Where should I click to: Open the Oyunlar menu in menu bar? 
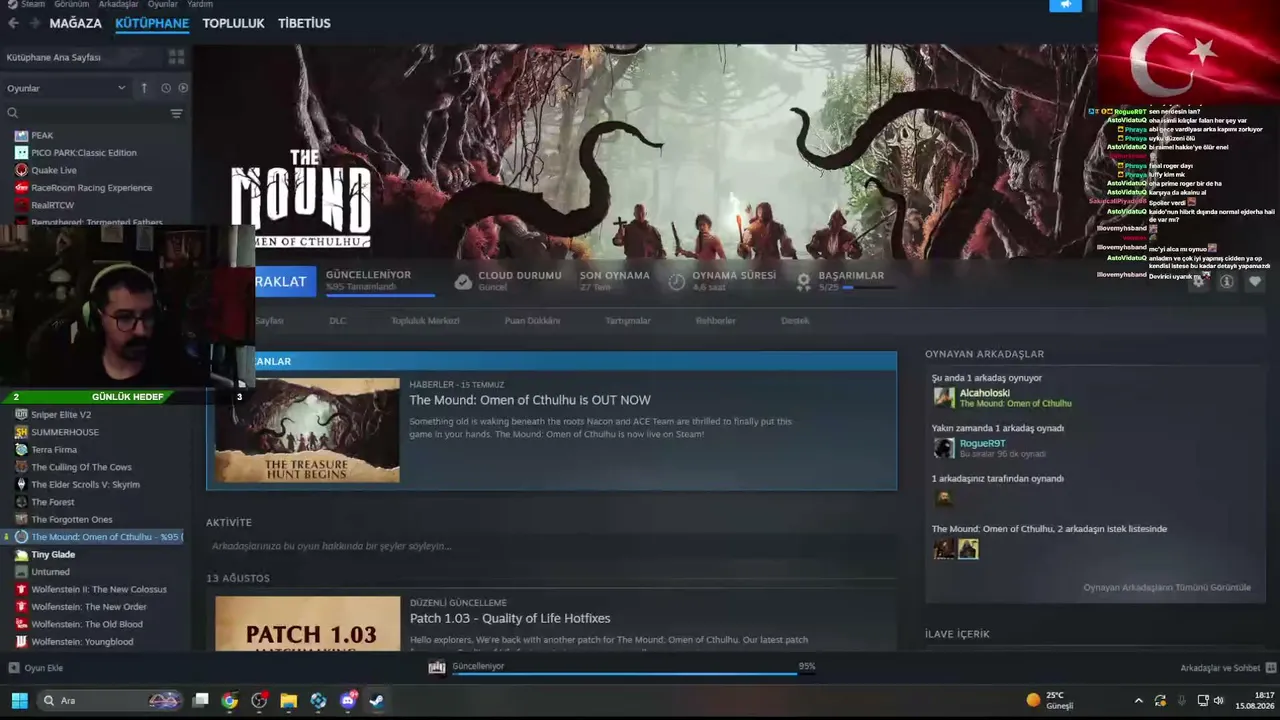tap(163, 4)
